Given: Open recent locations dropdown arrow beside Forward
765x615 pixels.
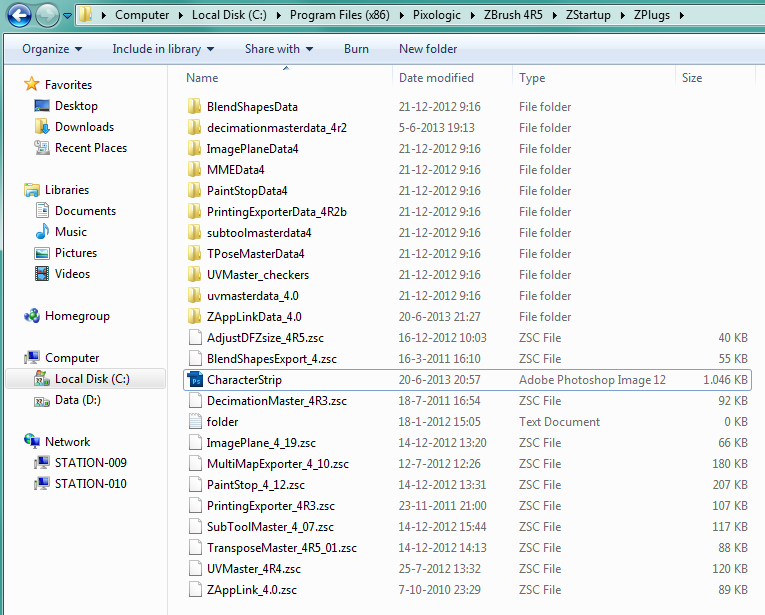Looking at the screenshot, I should [x=67, y=16].
